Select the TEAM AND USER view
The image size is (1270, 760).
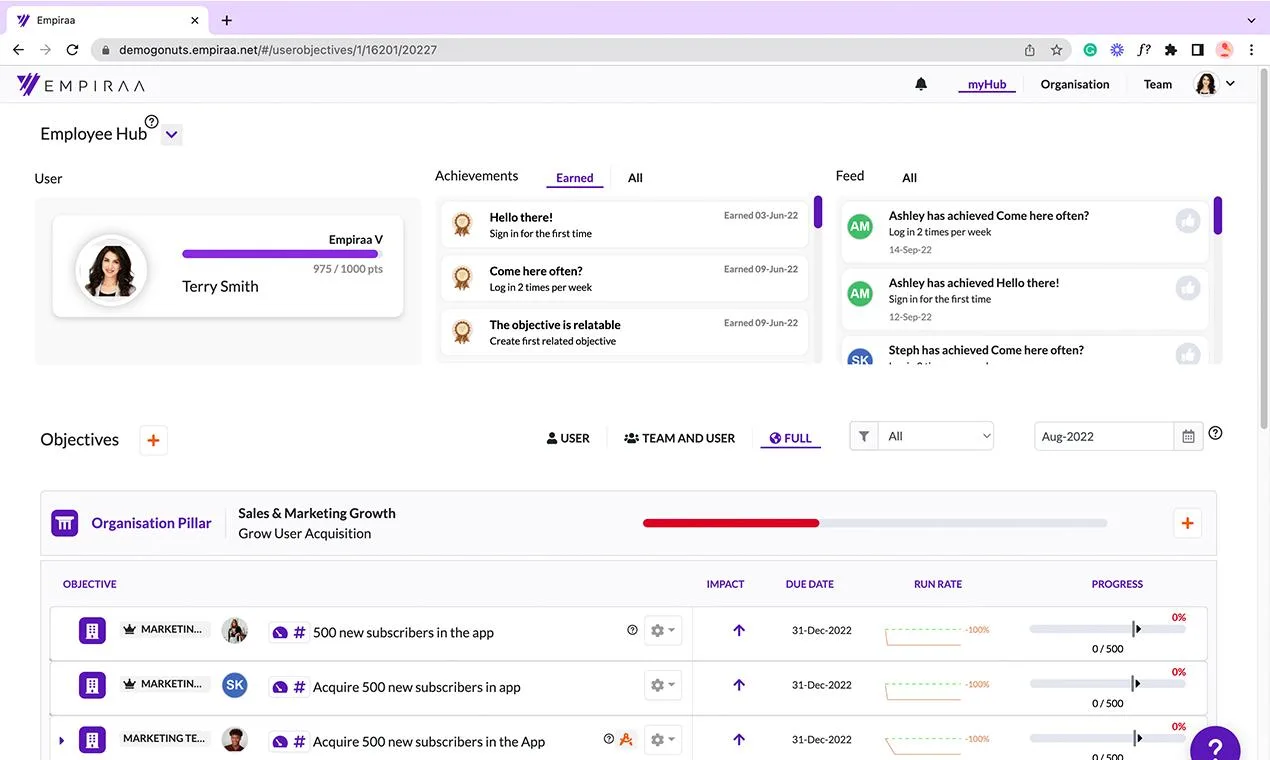(679, 438)
